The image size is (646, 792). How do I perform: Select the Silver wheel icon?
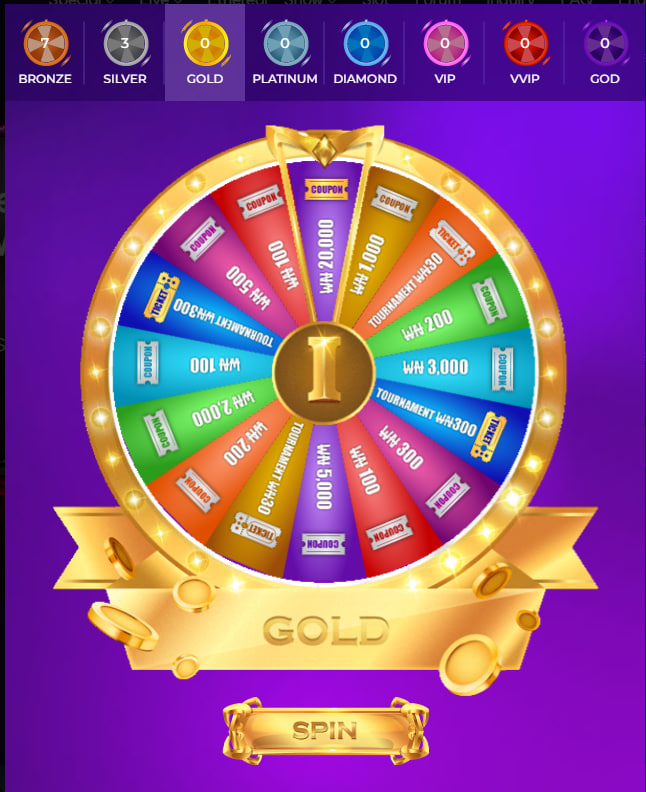(125, 43)
